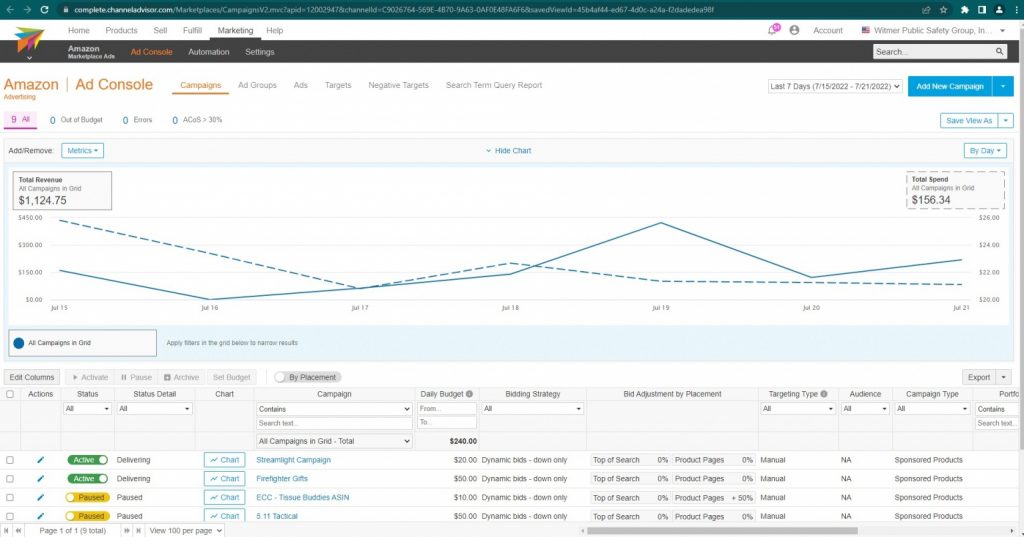The height and width of the screenshot is (537, 1024).
Task: Change the View 100 per page dropdown
Action: (x=185, y=530)
